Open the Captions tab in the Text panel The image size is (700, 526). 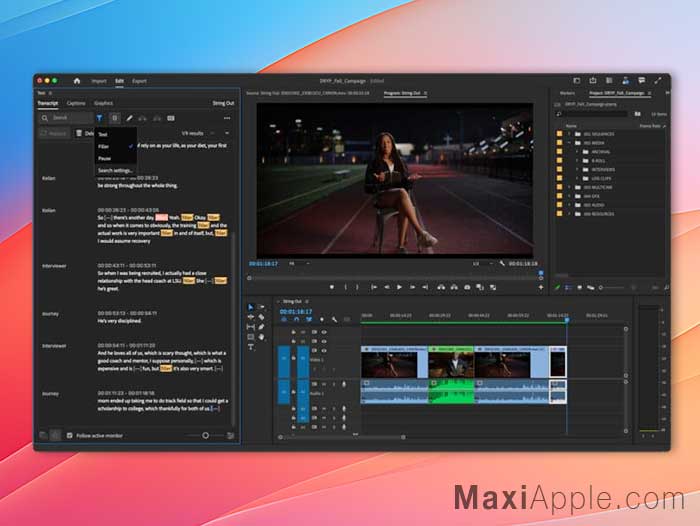click(76, 103)
